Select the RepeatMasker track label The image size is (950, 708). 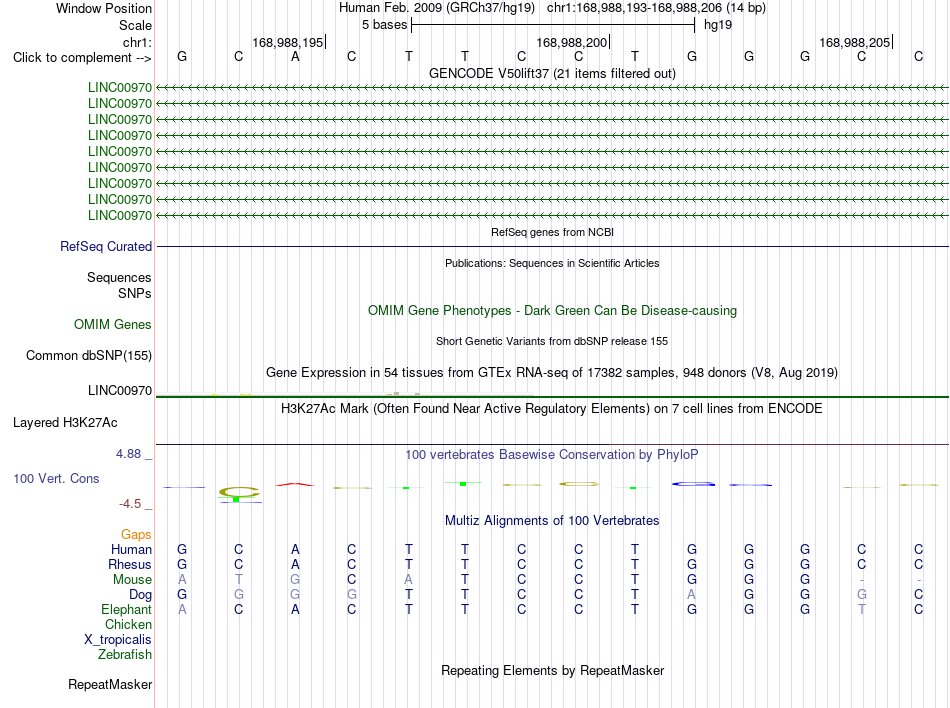click(110, 684)
